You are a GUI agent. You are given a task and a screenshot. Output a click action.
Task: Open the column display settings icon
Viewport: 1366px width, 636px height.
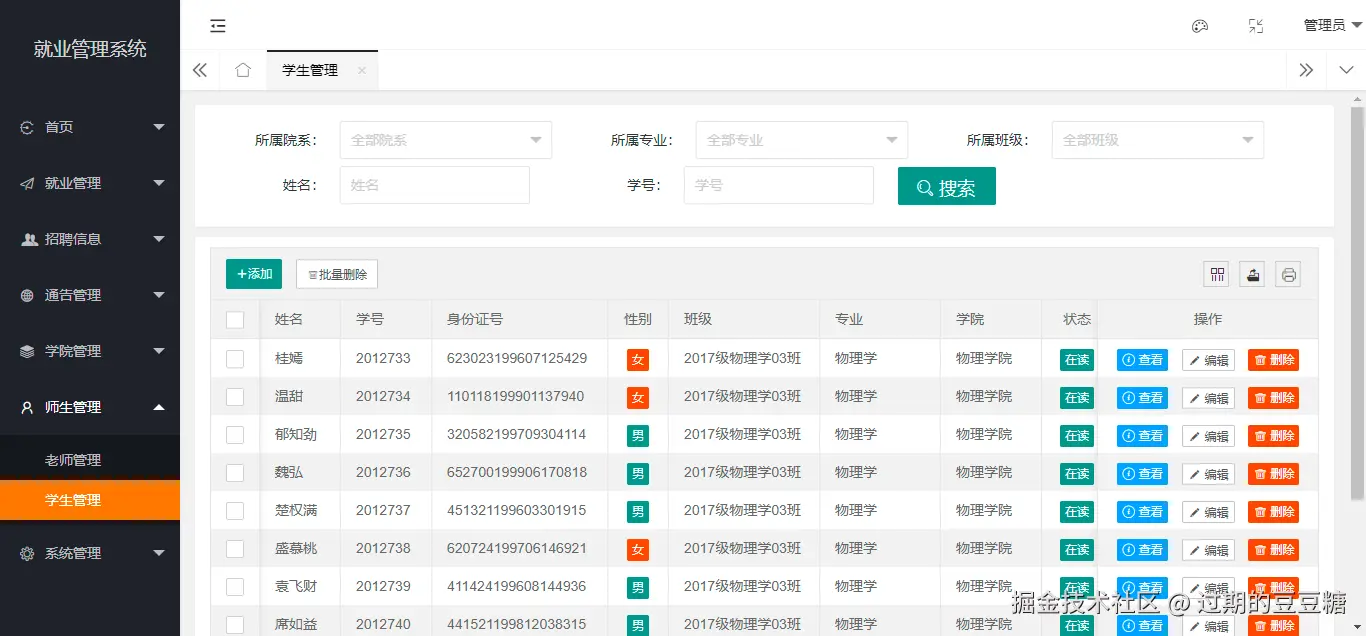(x=1216, y=273)
